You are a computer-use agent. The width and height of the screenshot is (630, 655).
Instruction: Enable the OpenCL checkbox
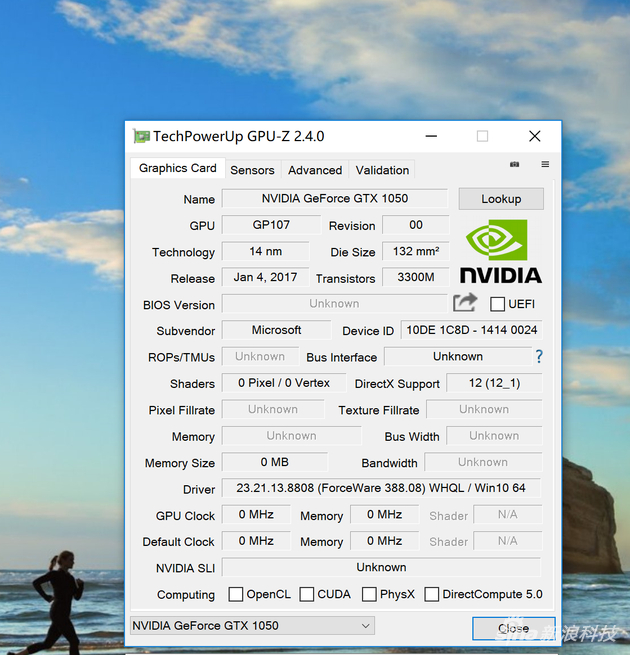tap(236, 594)
